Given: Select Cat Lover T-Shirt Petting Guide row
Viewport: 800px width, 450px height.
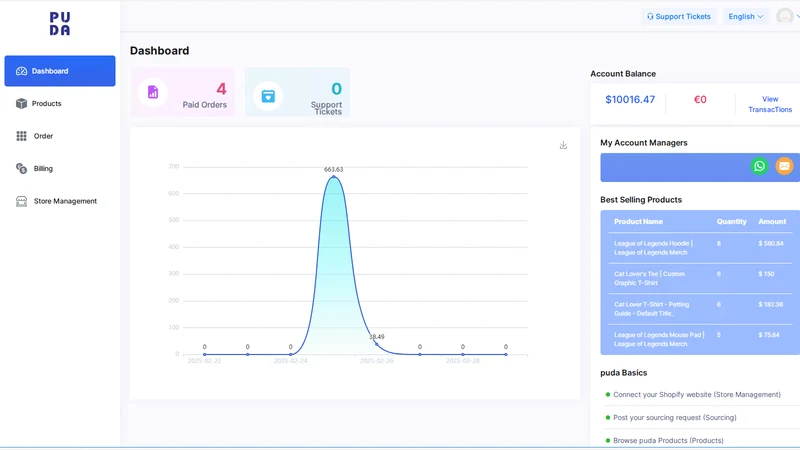Looking at the screenshot, I should point(700,309).
